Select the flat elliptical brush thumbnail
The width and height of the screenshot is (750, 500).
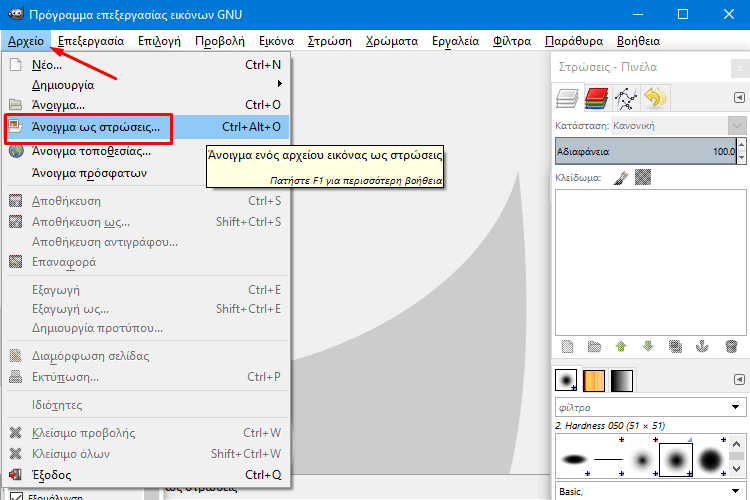574,460
